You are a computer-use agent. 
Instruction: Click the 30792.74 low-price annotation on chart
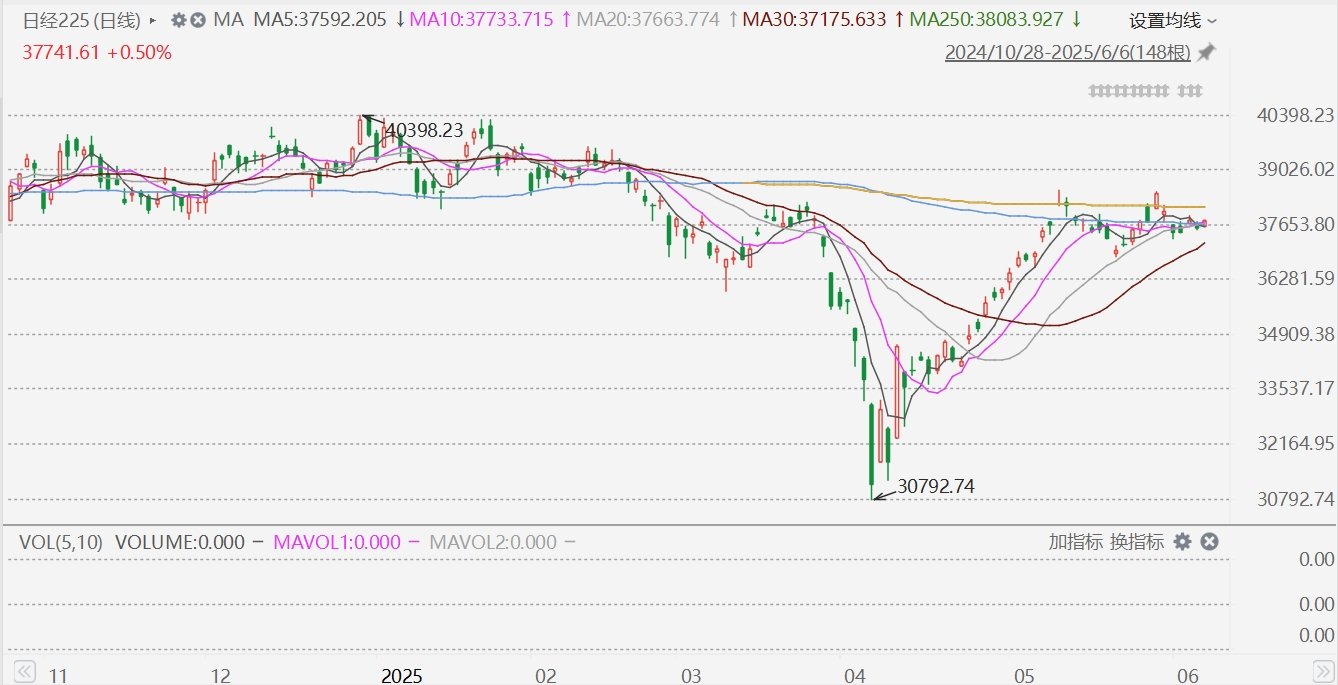click(x=936, y=486)
